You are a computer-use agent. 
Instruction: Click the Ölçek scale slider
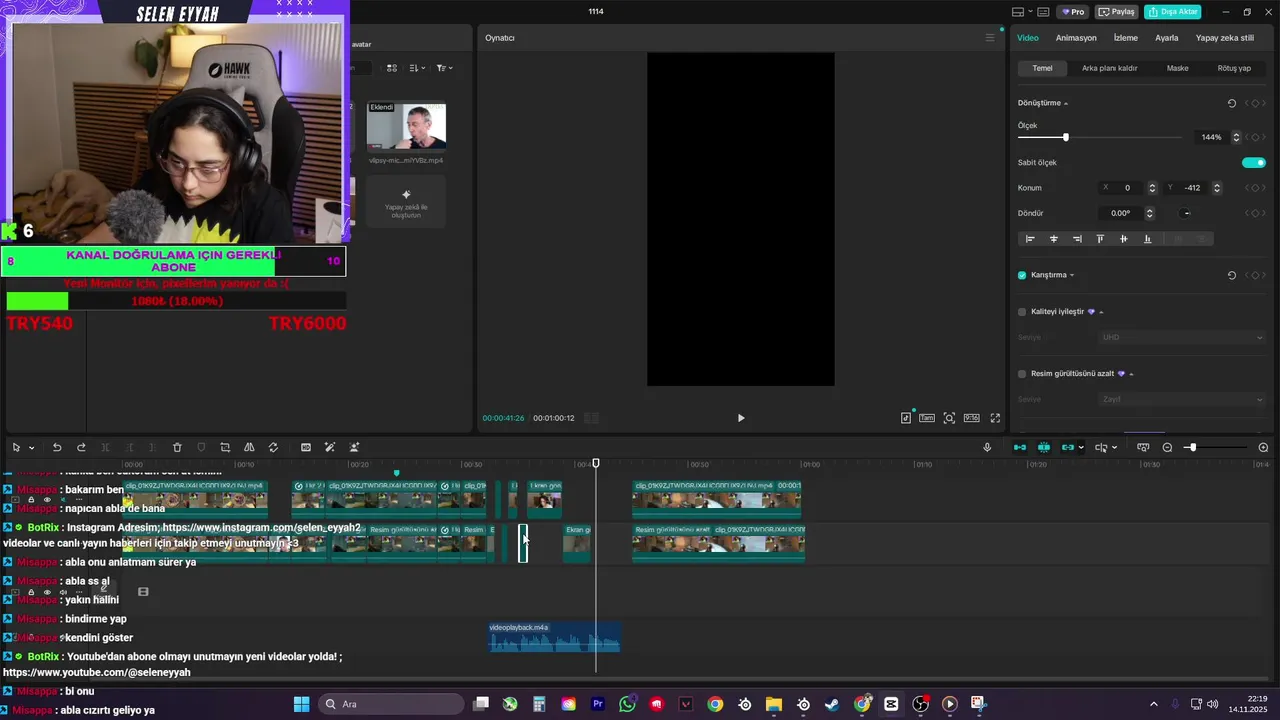[1099, 137]
